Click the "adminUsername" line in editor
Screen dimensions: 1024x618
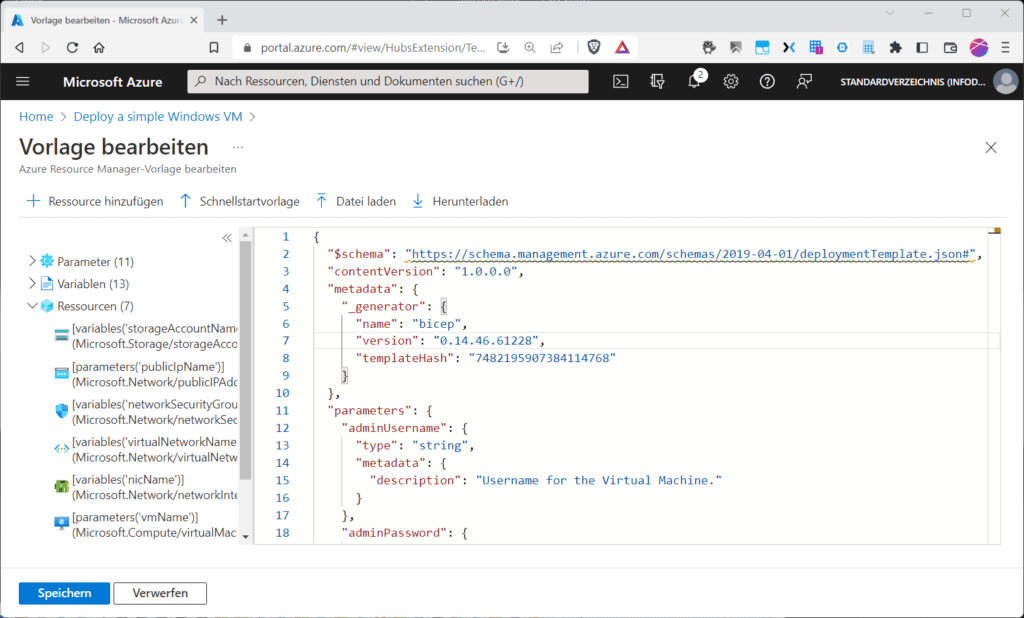[404, 428]
